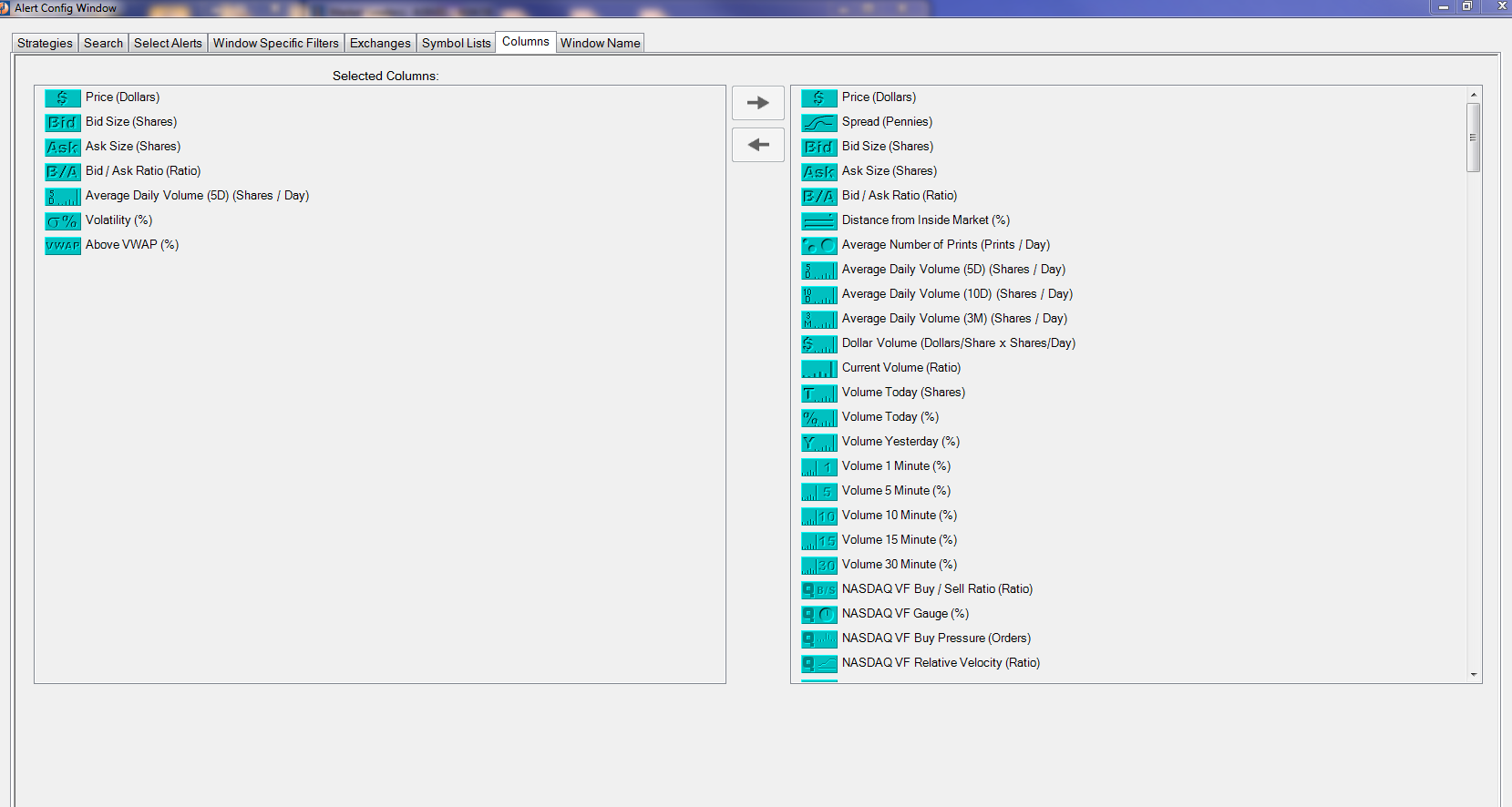Image resolution: width=1512 pixels, height=807 pixels.
Task: Click the Volume Yesterday icon
Action: click(x=819, y=442)
